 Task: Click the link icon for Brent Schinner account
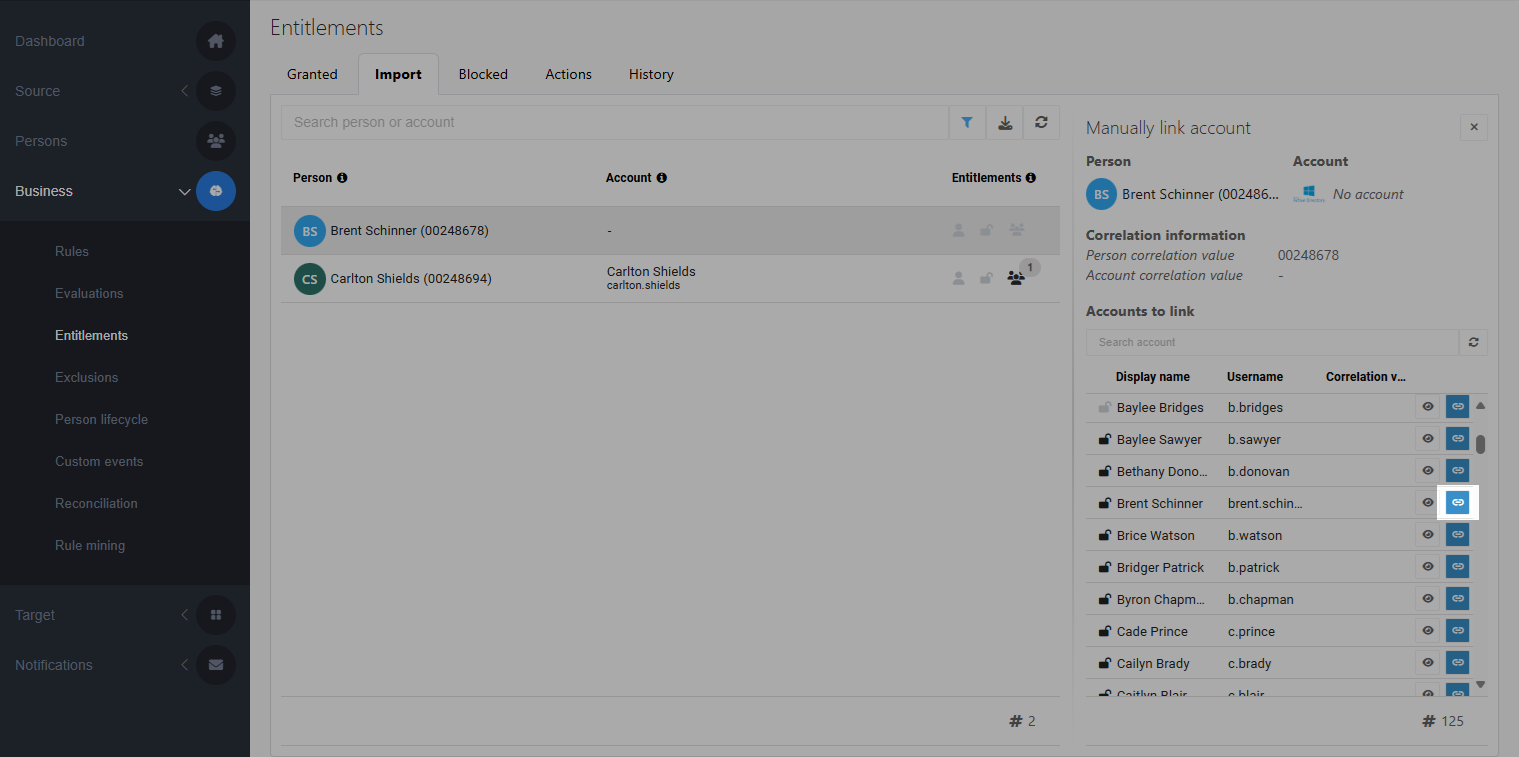coord(1458,503)
